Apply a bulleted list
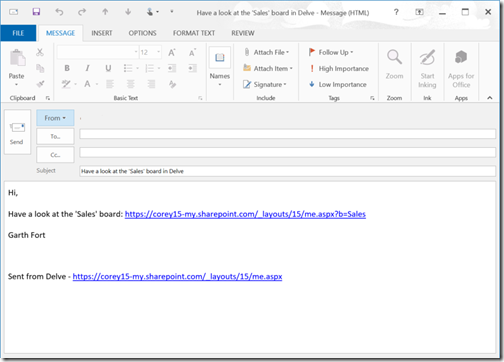Image resolution: width=504 pixels, height=362 pixels. (128, 68)
